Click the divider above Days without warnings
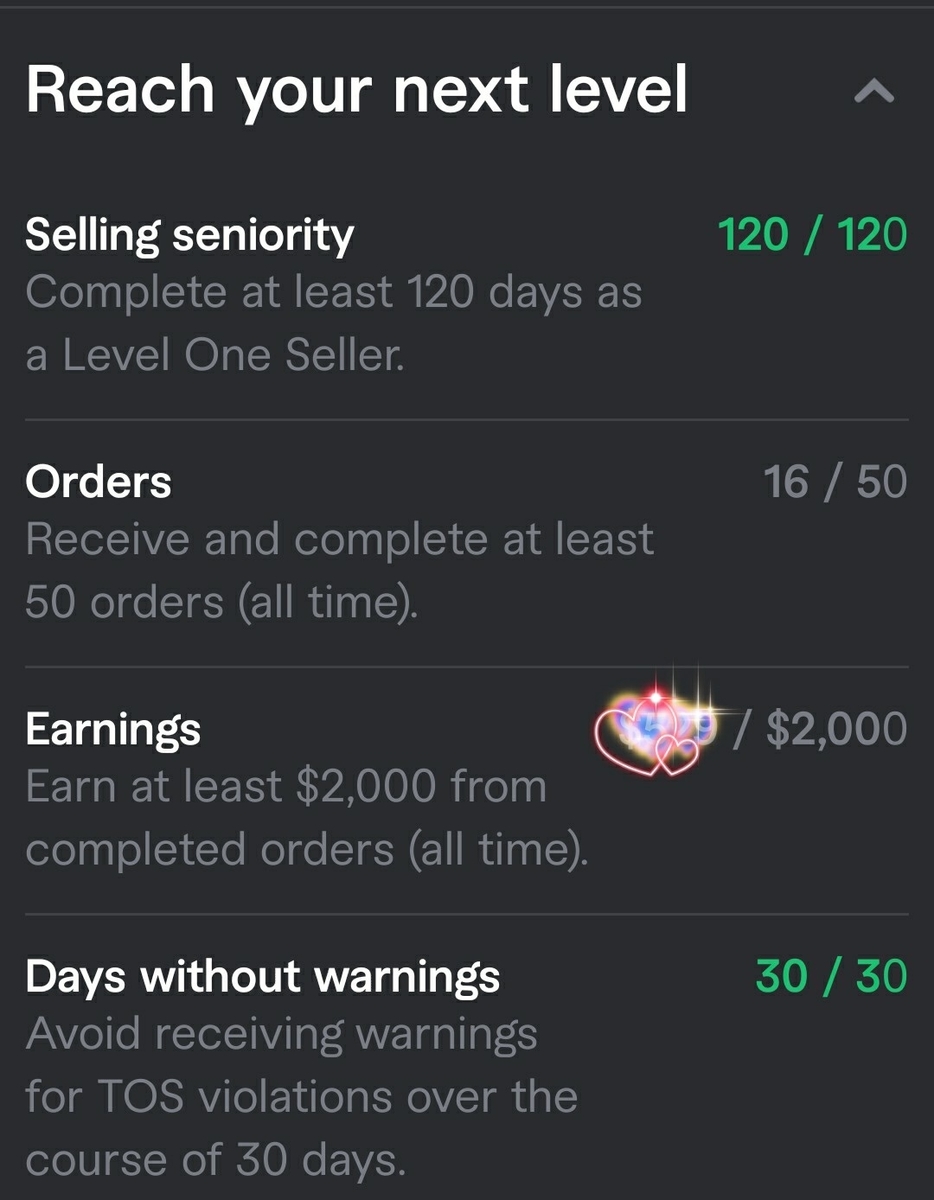The height and width of the screenshot is (1200, 934). click(x=467, y=914)
